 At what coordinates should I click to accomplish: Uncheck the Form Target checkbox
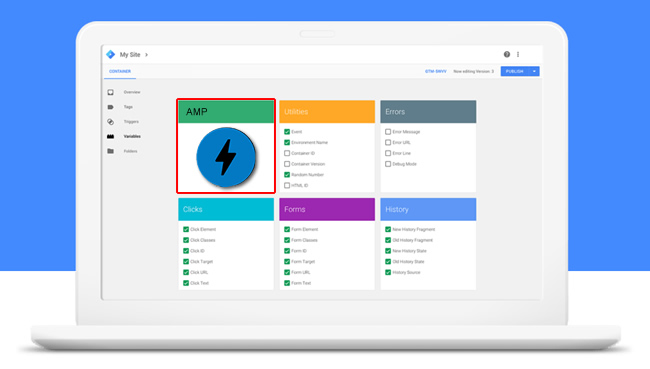(287, 262)
